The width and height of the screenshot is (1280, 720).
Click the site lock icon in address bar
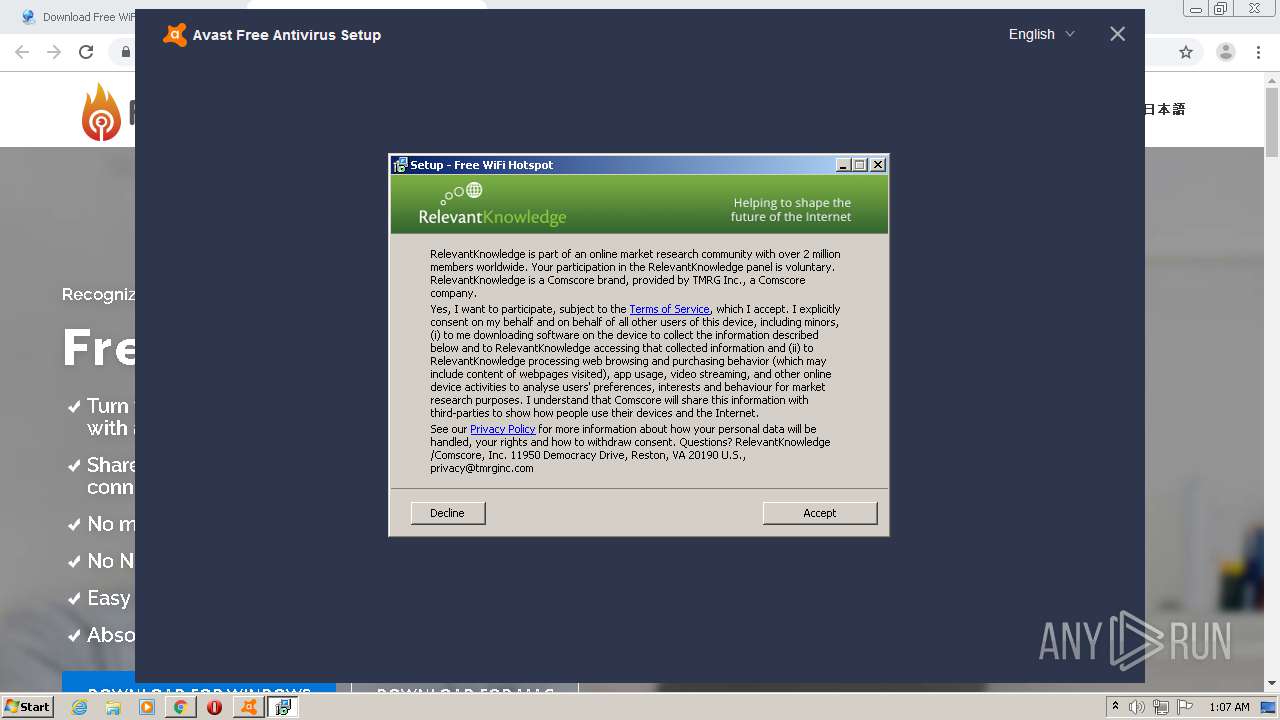(x=126, y=52)
